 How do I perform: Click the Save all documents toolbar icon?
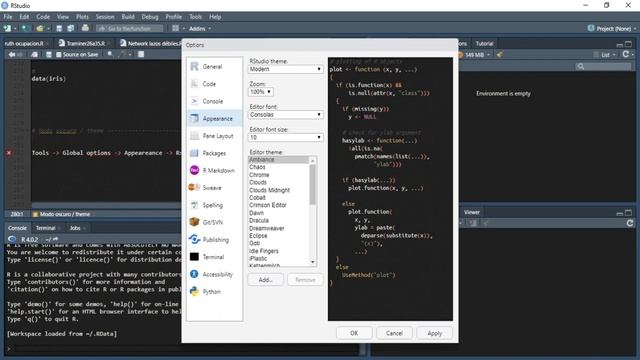[71, 28]
